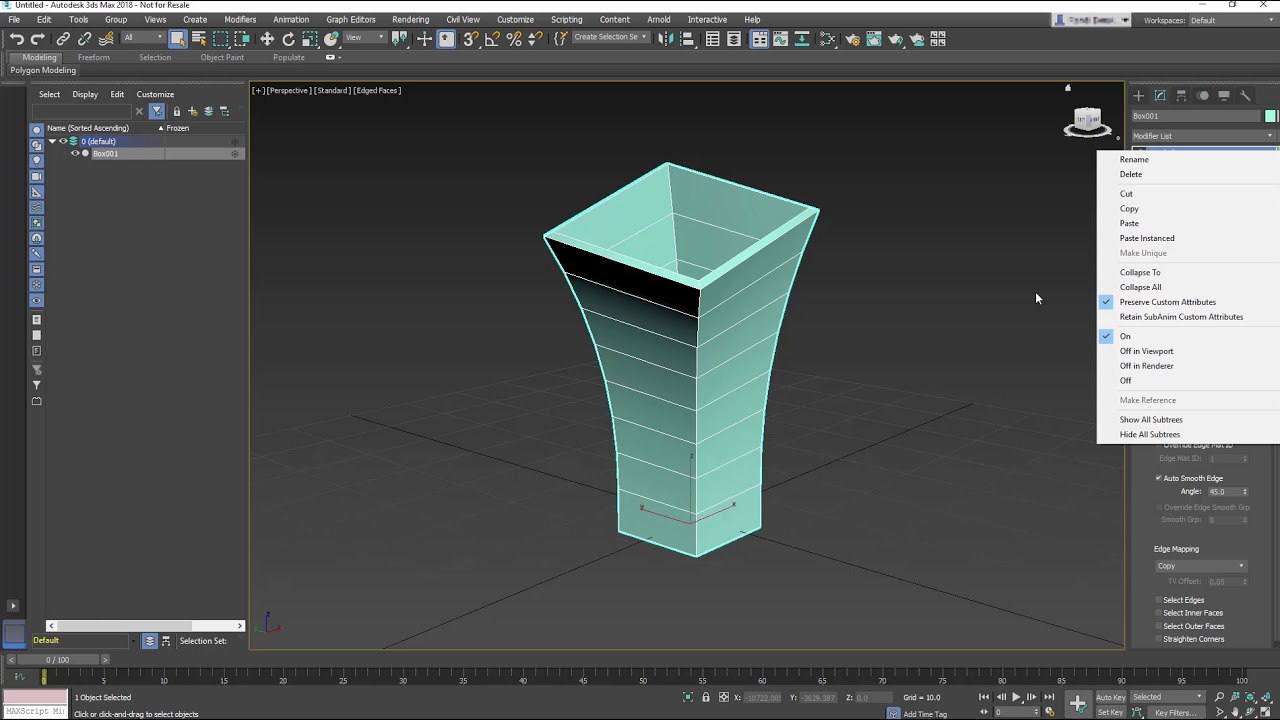Click the Render Setup teapot icon

click(852, 39)
